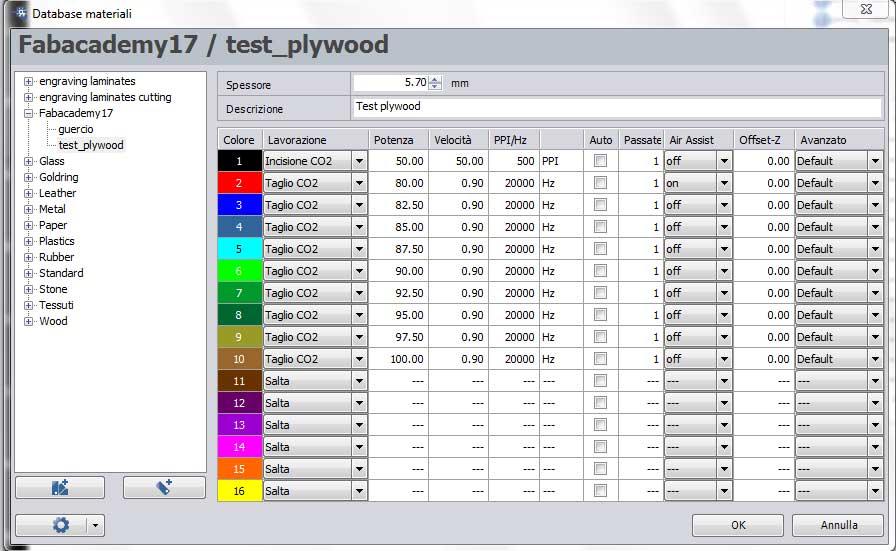Check the Auto box for row 16
Viewport: 896px width, 551px height.
[x=600, y=491]
